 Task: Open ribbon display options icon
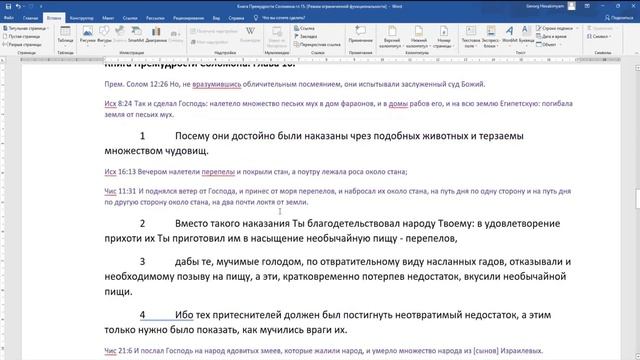587,6
